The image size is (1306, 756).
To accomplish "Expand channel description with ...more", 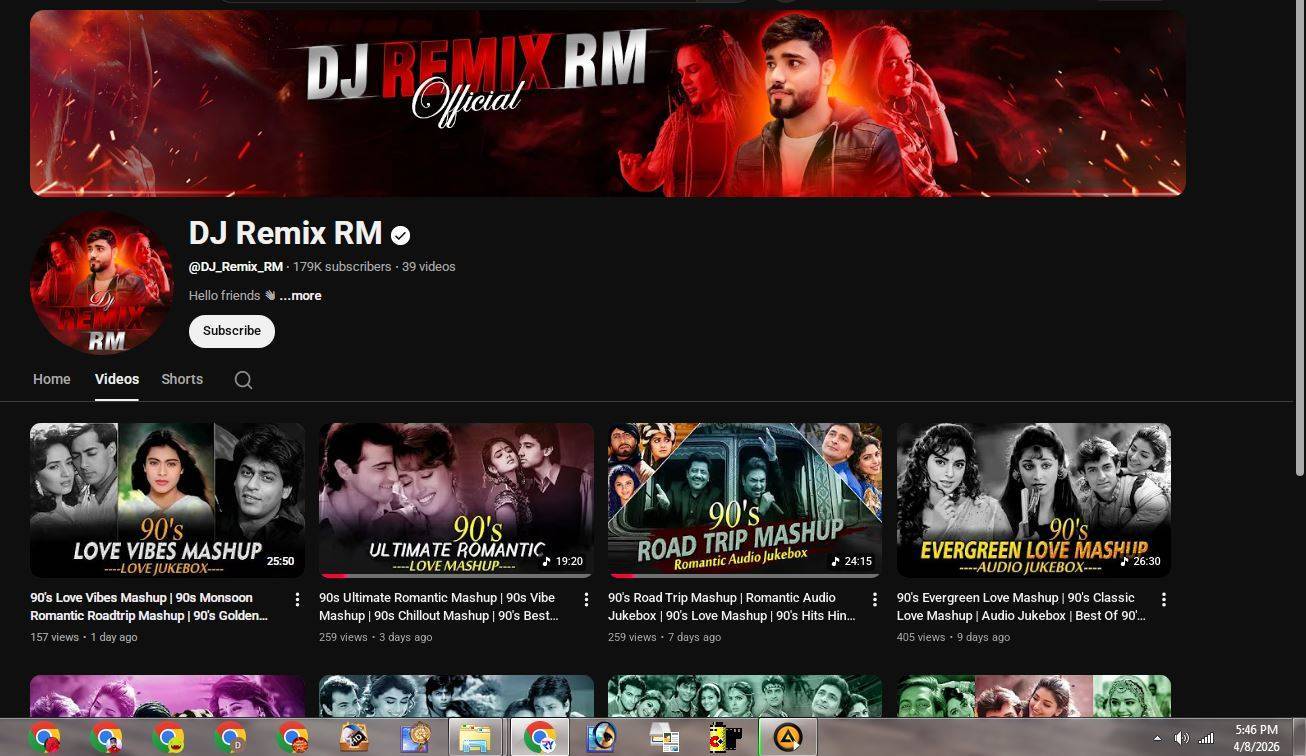I will point(300,296).
